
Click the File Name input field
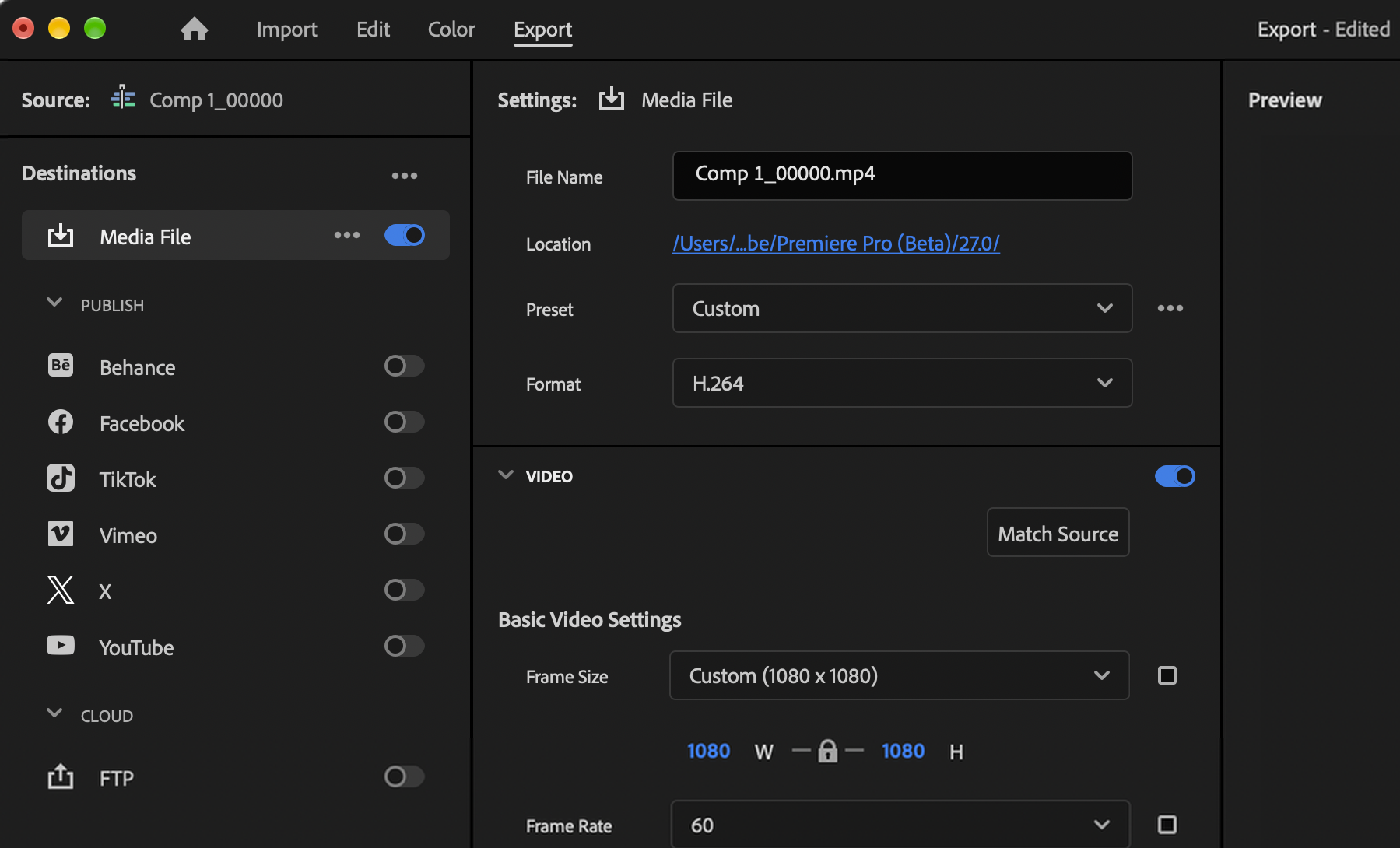[902, 175]
